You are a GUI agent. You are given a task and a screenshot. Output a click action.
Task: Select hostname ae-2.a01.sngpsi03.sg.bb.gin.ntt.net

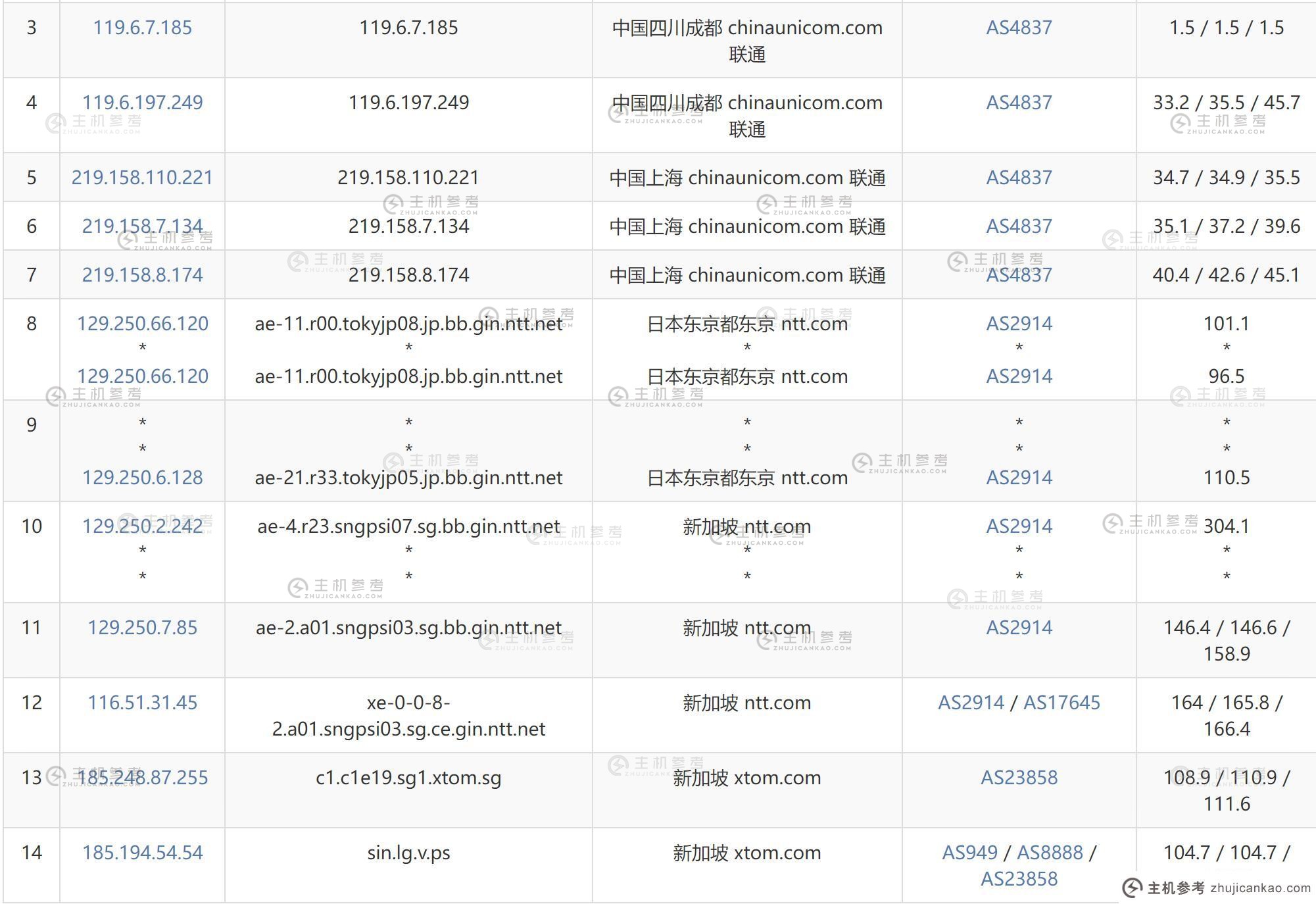(408, 628)
